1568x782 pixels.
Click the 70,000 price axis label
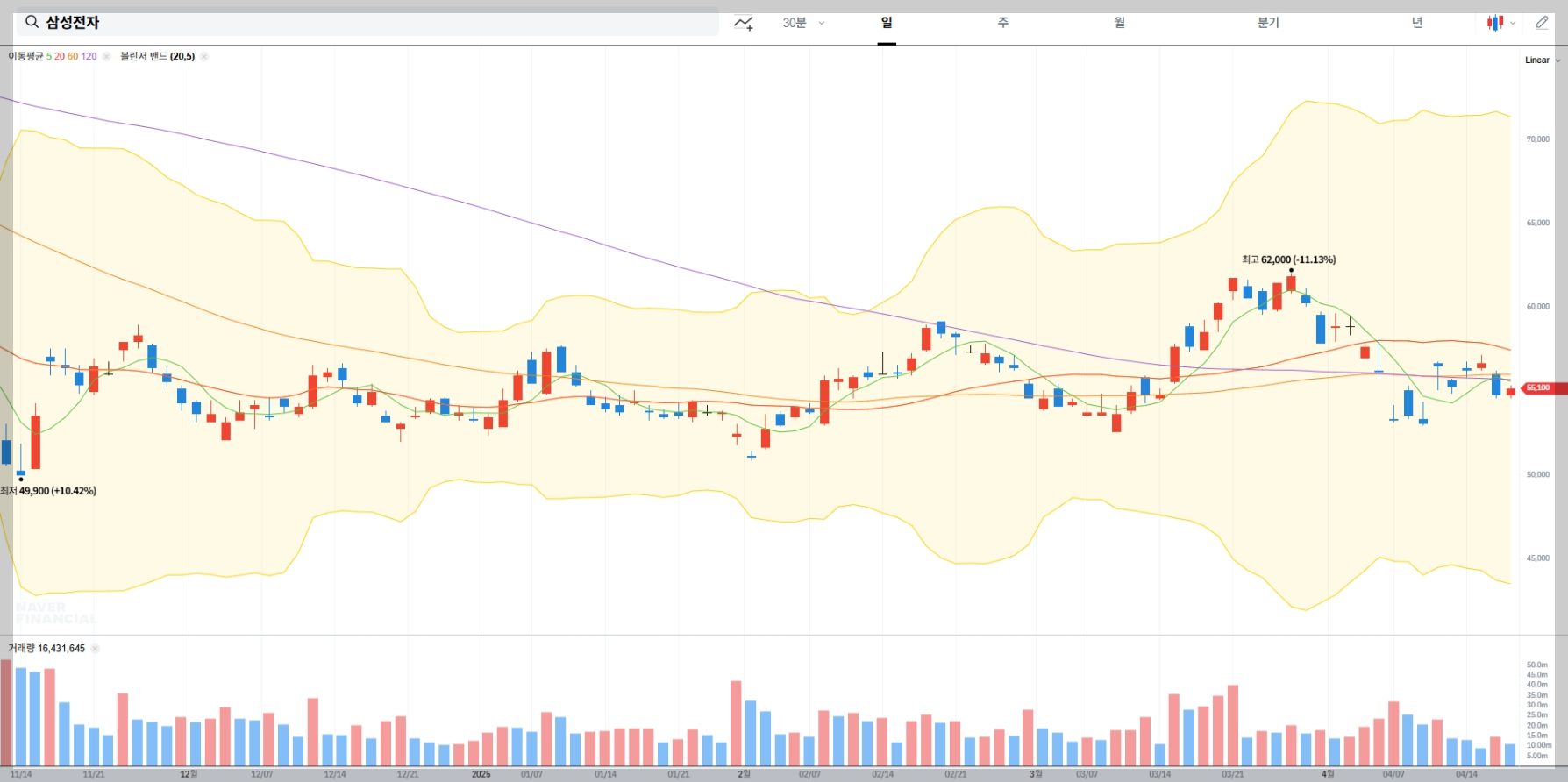1538,139
